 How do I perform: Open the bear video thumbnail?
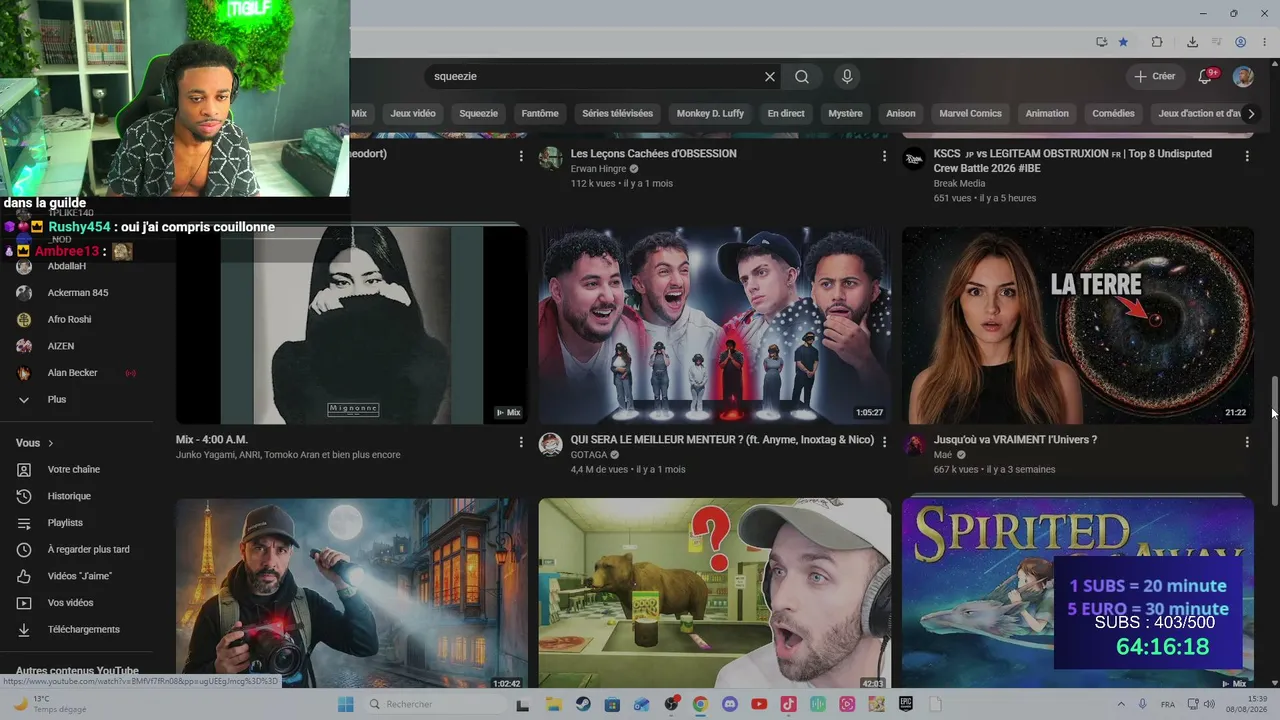pyautogui.click(x=715, y=593)
